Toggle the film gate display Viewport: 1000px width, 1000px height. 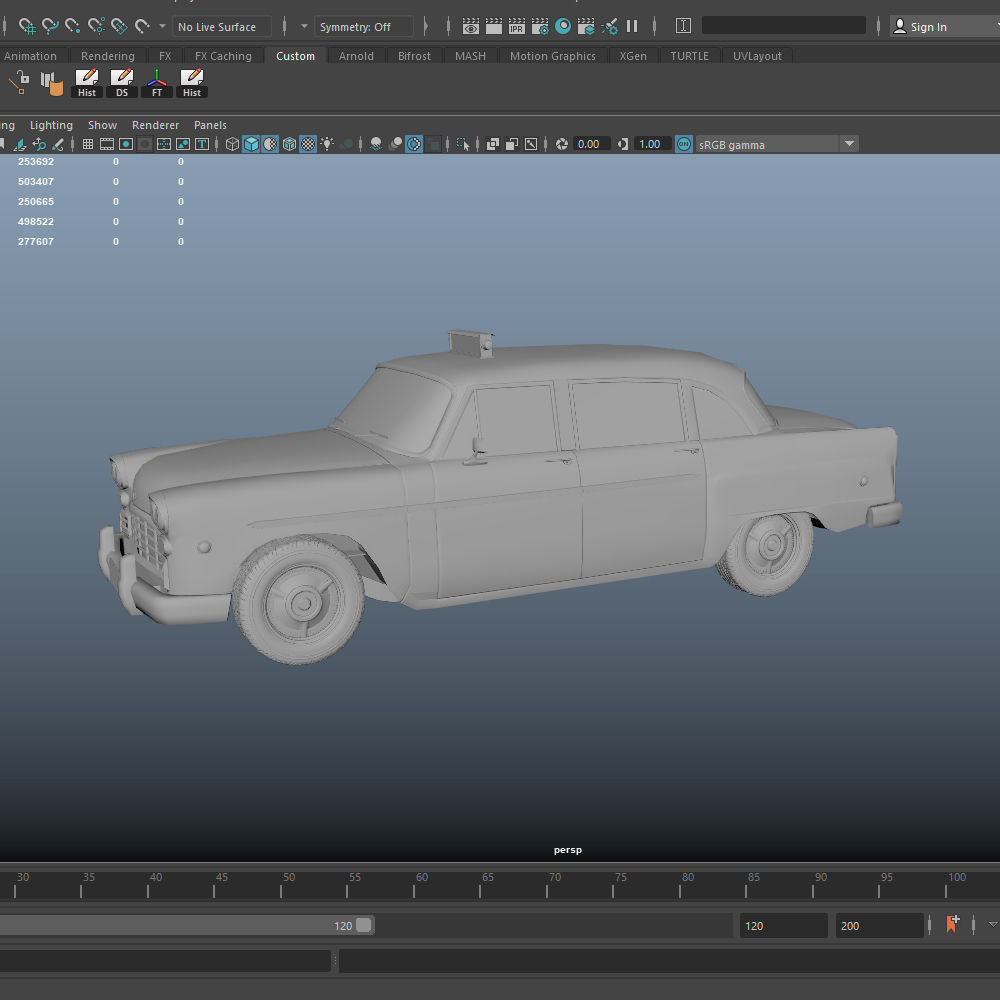point(107,144)
